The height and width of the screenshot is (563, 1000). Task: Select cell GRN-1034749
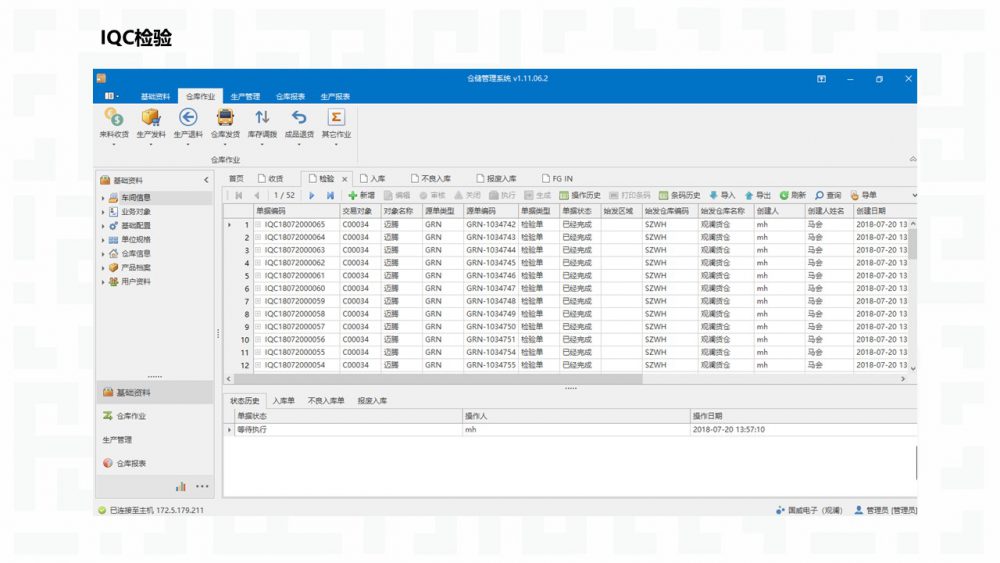pyautogui.click(x=491, y=314)
